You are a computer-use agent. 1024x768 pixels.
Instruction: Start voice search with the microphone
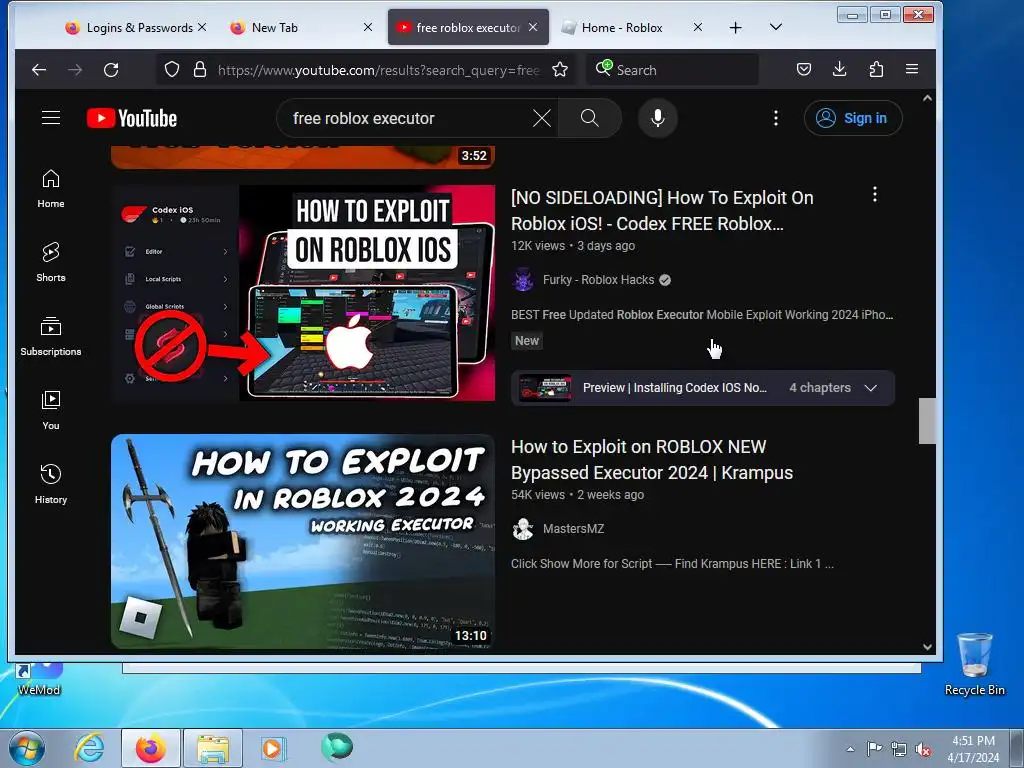658,118
